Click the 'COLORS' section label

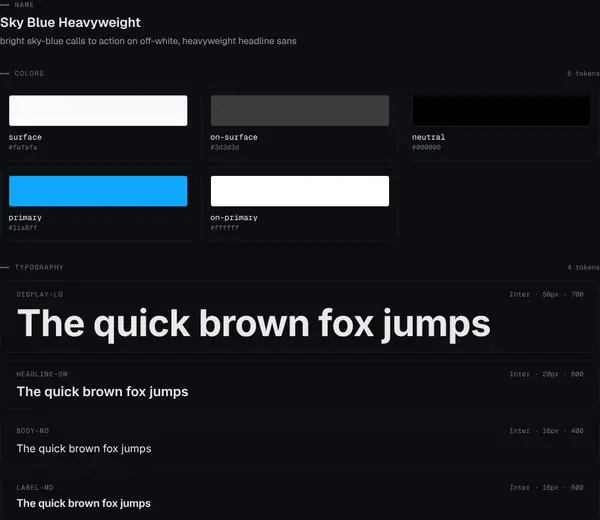pos(29,73)
